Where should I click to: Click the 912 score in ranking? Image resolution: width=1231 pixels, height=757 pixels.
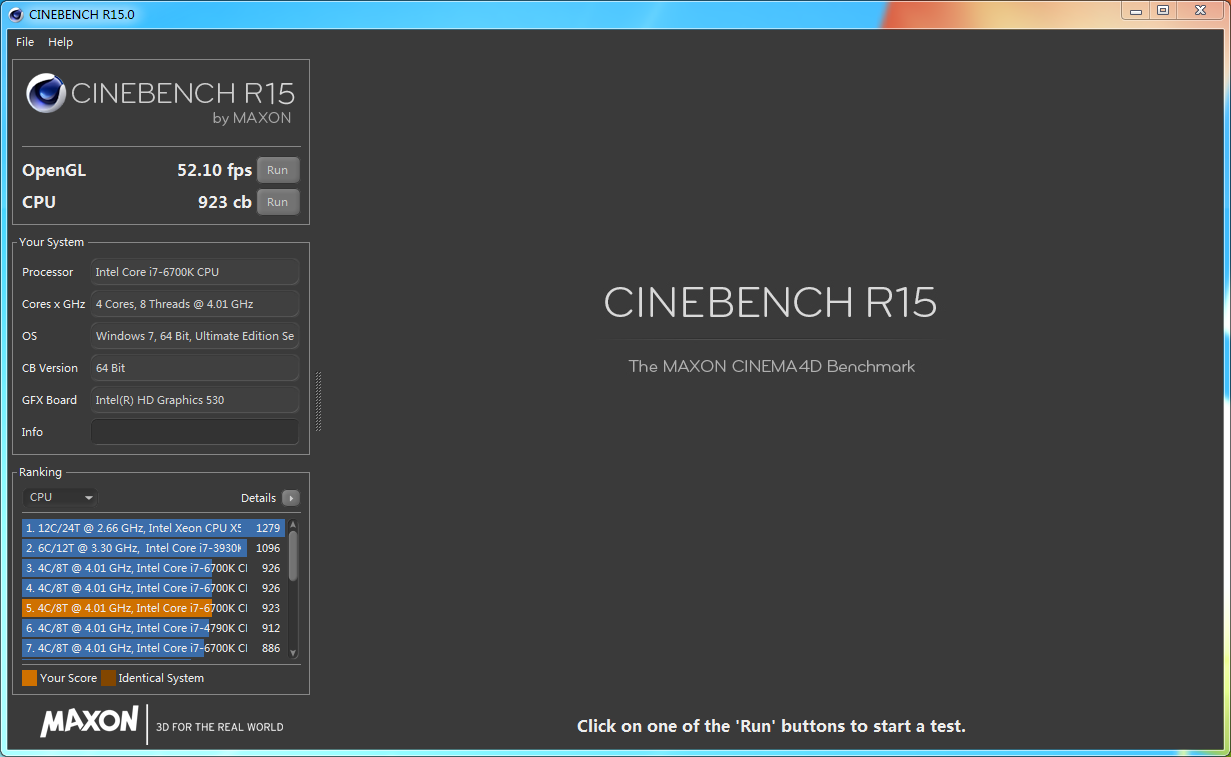pos(271,628)
